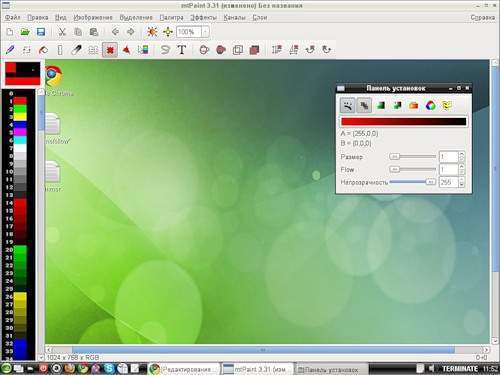The height and width of the screenshot is (375, 500).
Task: Open the Каналы menu
Action: click(234, 17)
